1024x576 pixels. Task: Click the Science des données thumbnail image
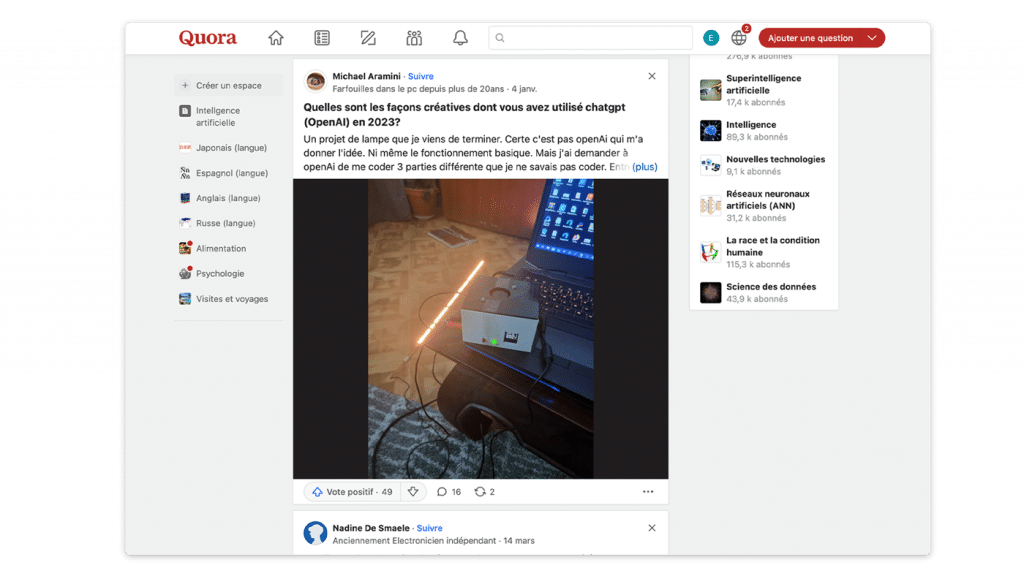click(x=711, y=293)
